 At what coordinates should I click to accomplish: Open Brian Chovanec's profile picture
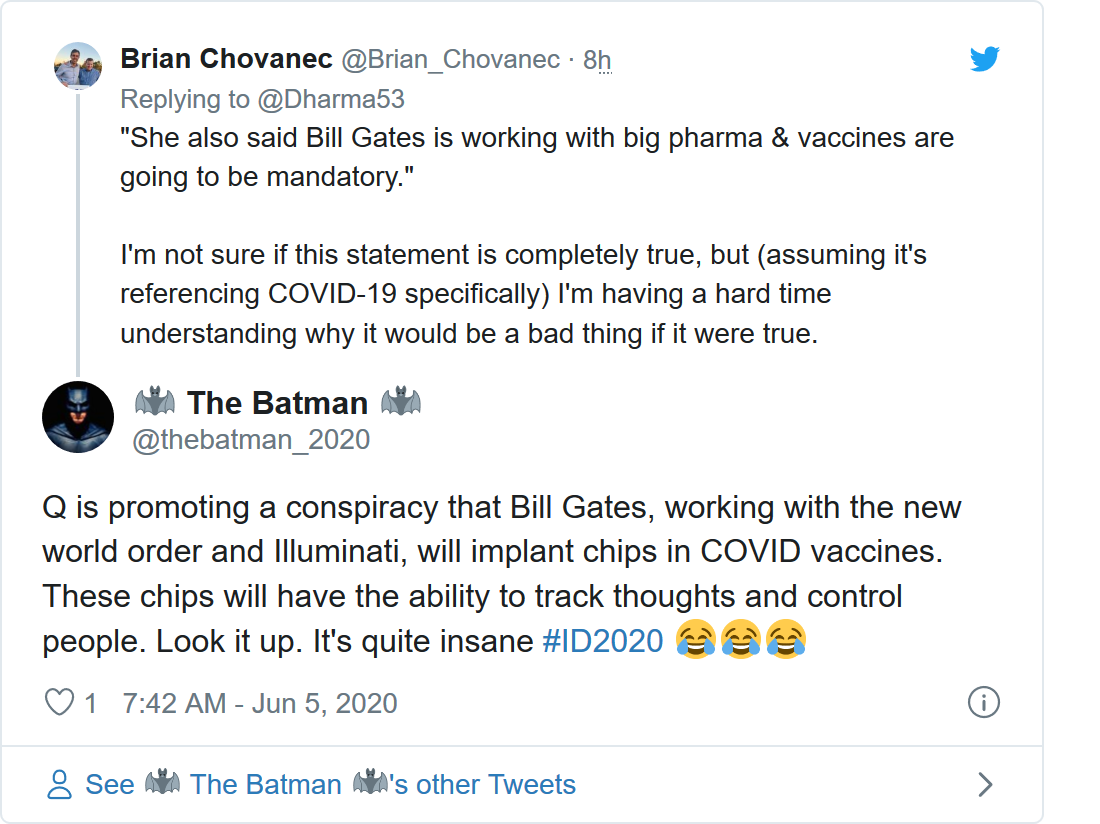coord(78,66)
